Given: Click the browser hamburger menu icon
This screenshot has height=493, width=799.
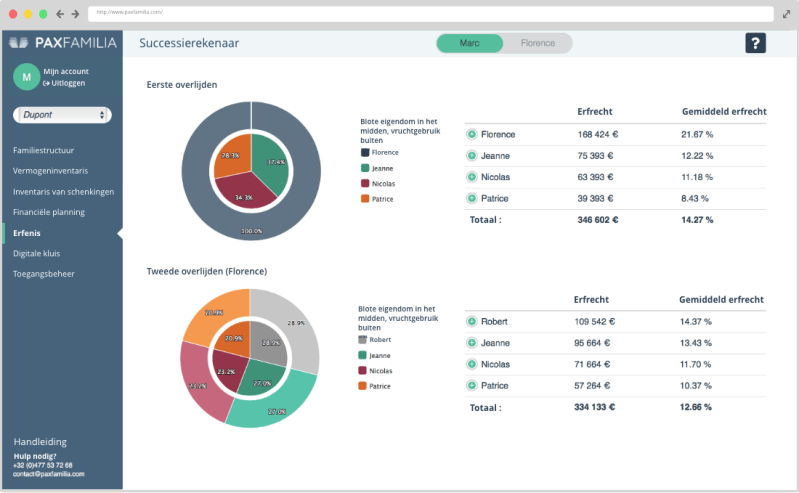Looking at the screenshot, I should click(785, 14).
